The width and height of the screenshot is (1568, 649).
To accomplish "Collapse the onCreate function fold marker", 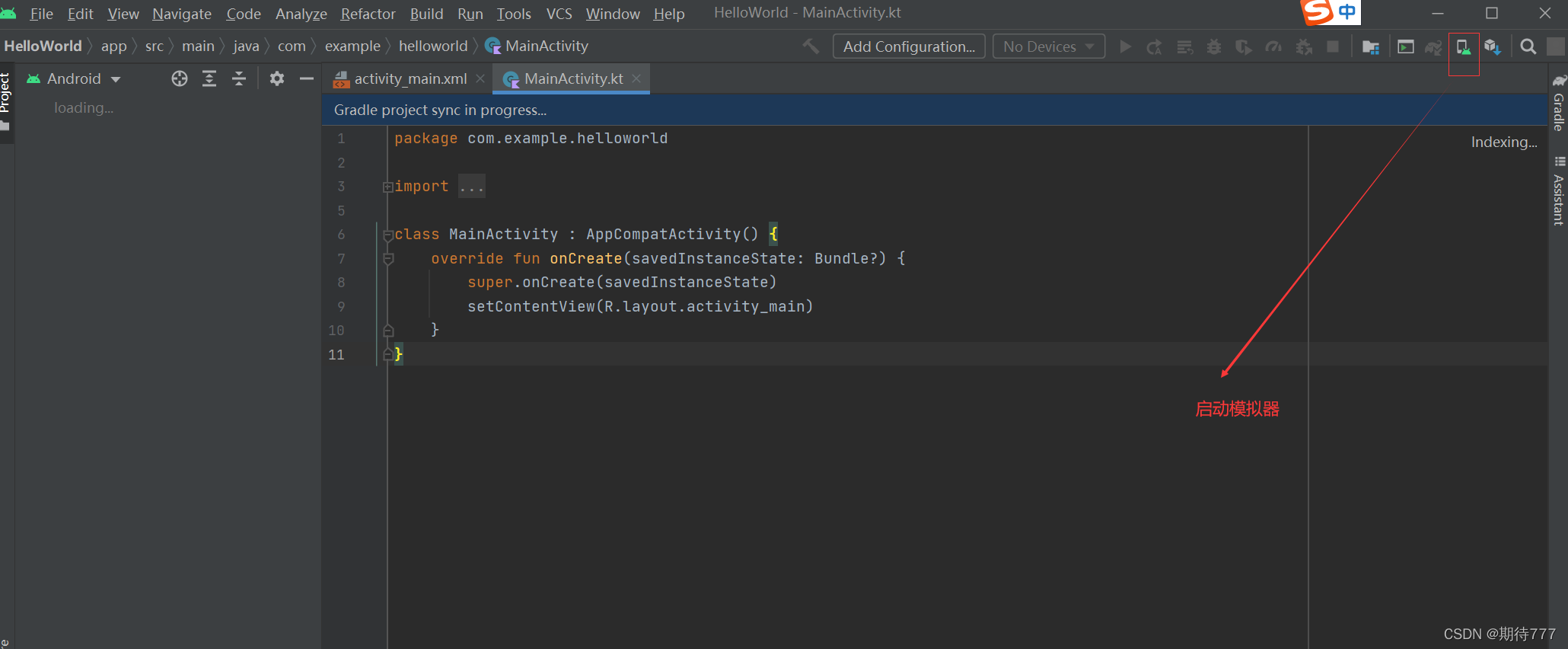I will click(388, 259).
